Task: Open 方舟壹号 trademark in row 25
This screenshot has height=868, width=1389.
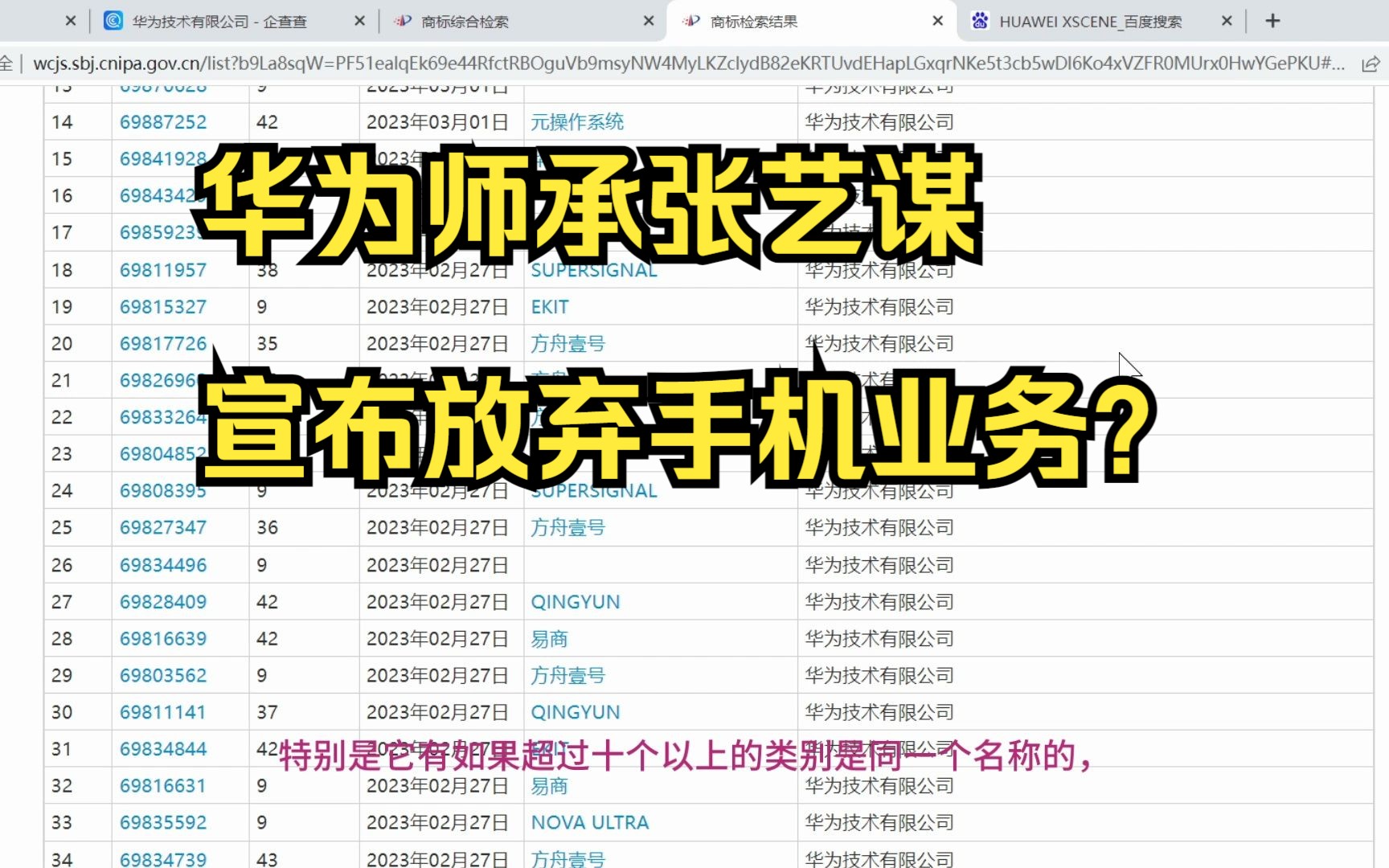Action: [x=567, y=528]
